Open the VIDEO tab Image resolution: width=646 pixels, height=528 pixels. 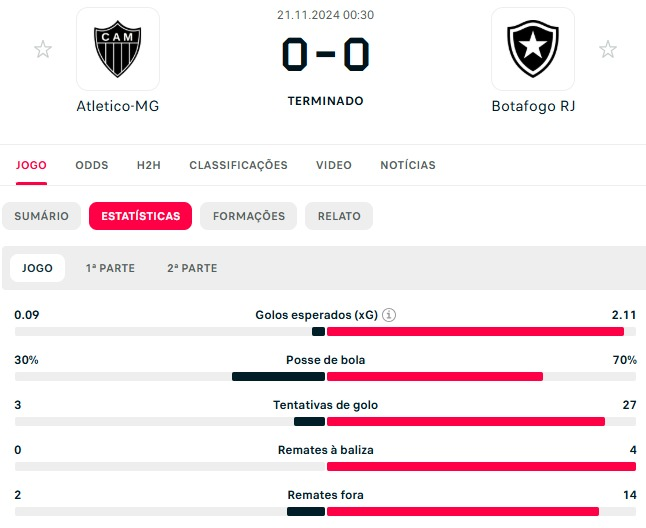334,165
